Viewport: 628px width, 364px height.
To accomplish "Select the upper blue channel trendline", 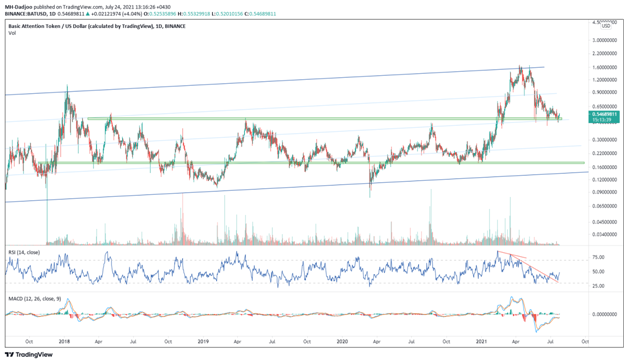I will click(275, 81).
